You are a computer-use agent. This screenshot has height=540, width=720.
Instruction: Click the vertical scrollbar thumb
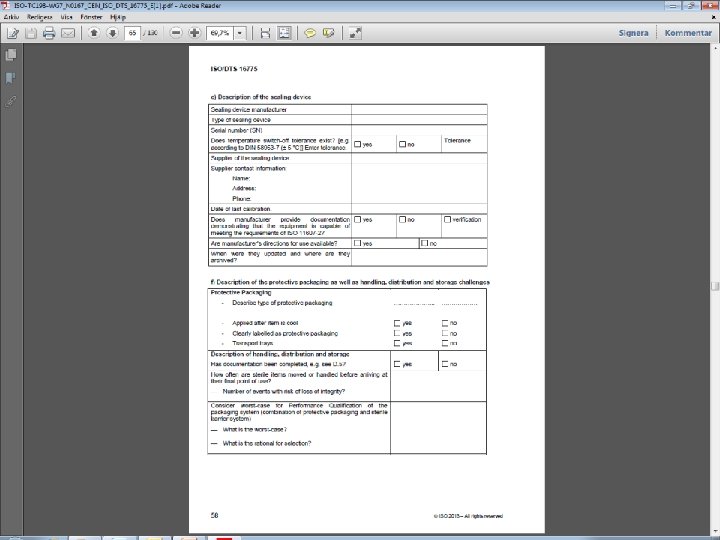click(x=715, y=286)
